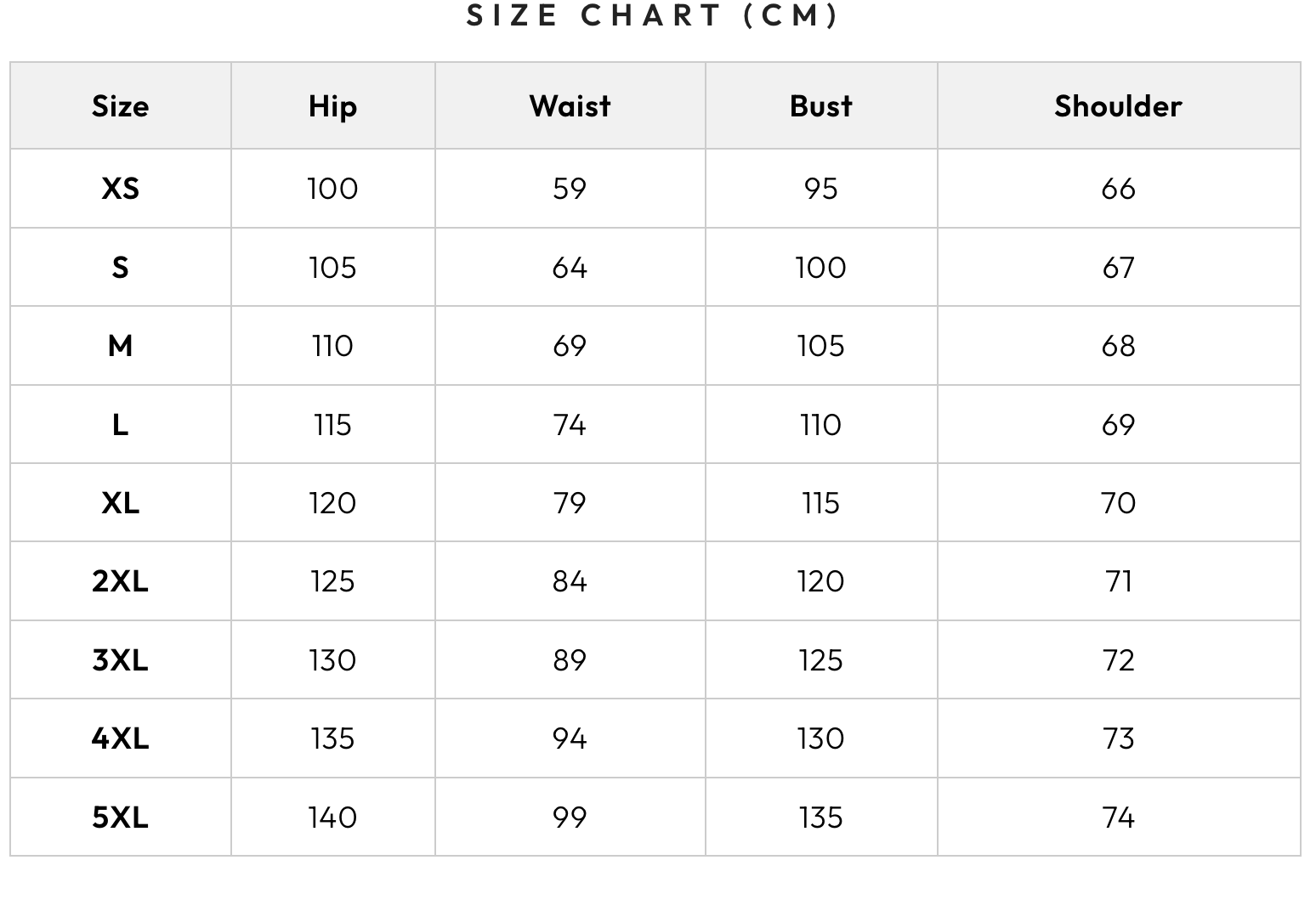Click the 2XL waist value 84
The height and width of the screenshot is (911, 1316).
[x=570, y=581]
